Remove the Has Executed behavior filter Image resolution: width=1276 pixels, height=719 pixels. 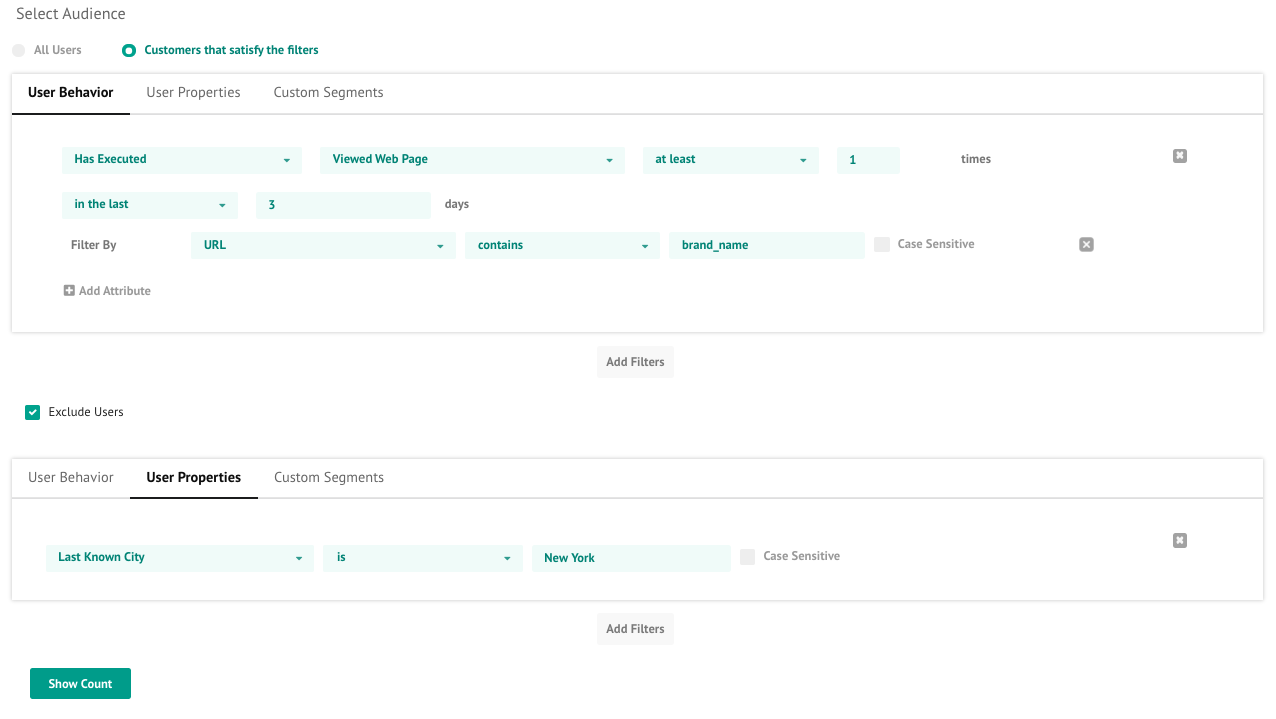1180,156
